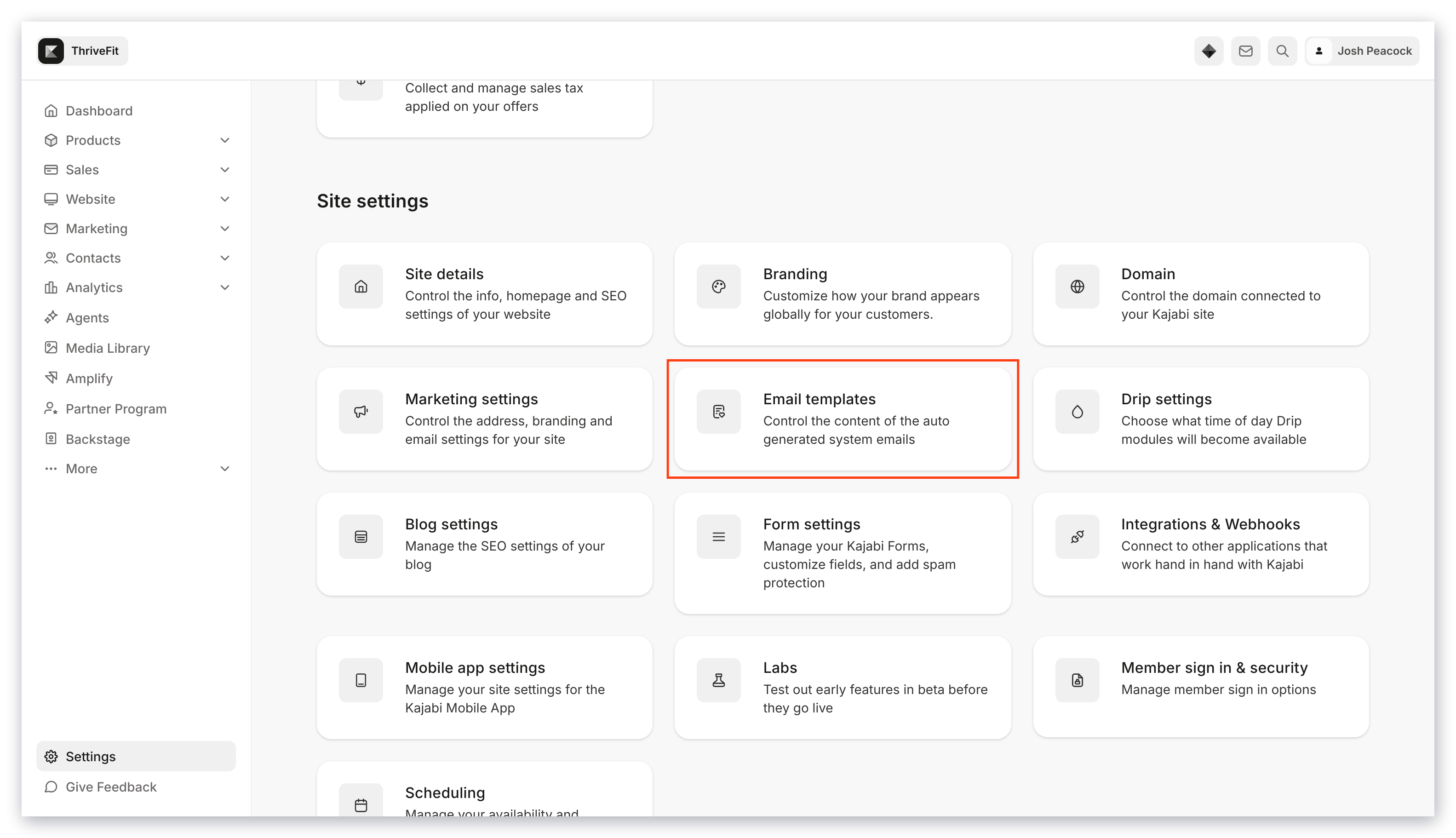Click the Drip settings droplet icon
1456x838 pixels.
pyautogui.click(x=1077, y=412)
